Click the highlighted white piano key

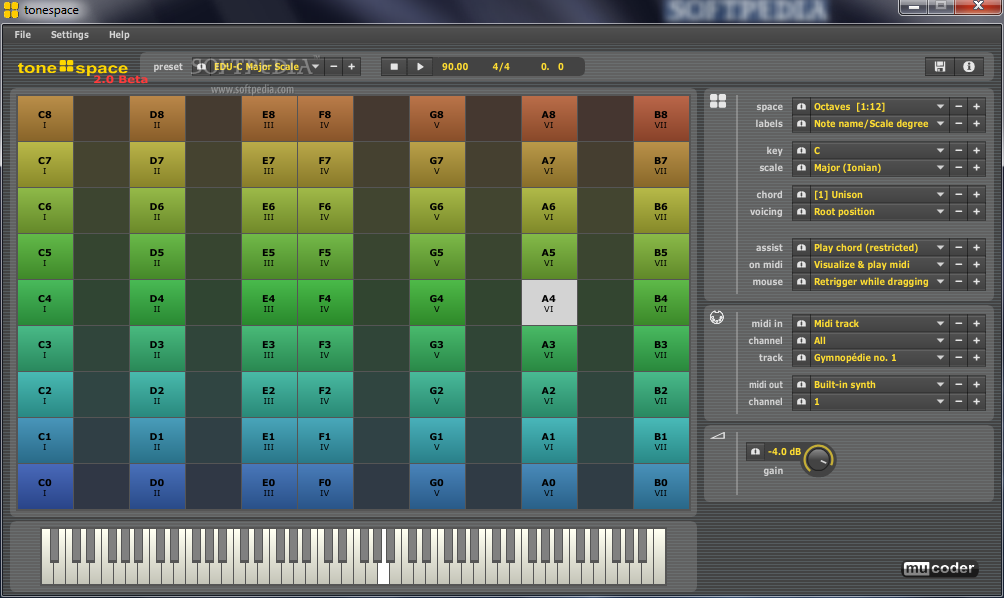(383, 573)
